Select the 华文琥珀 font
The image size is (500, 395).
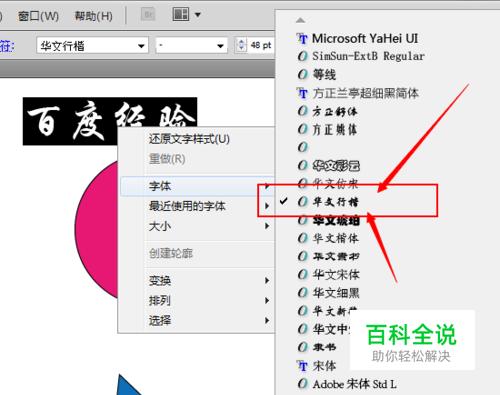(x=336, y=220)
